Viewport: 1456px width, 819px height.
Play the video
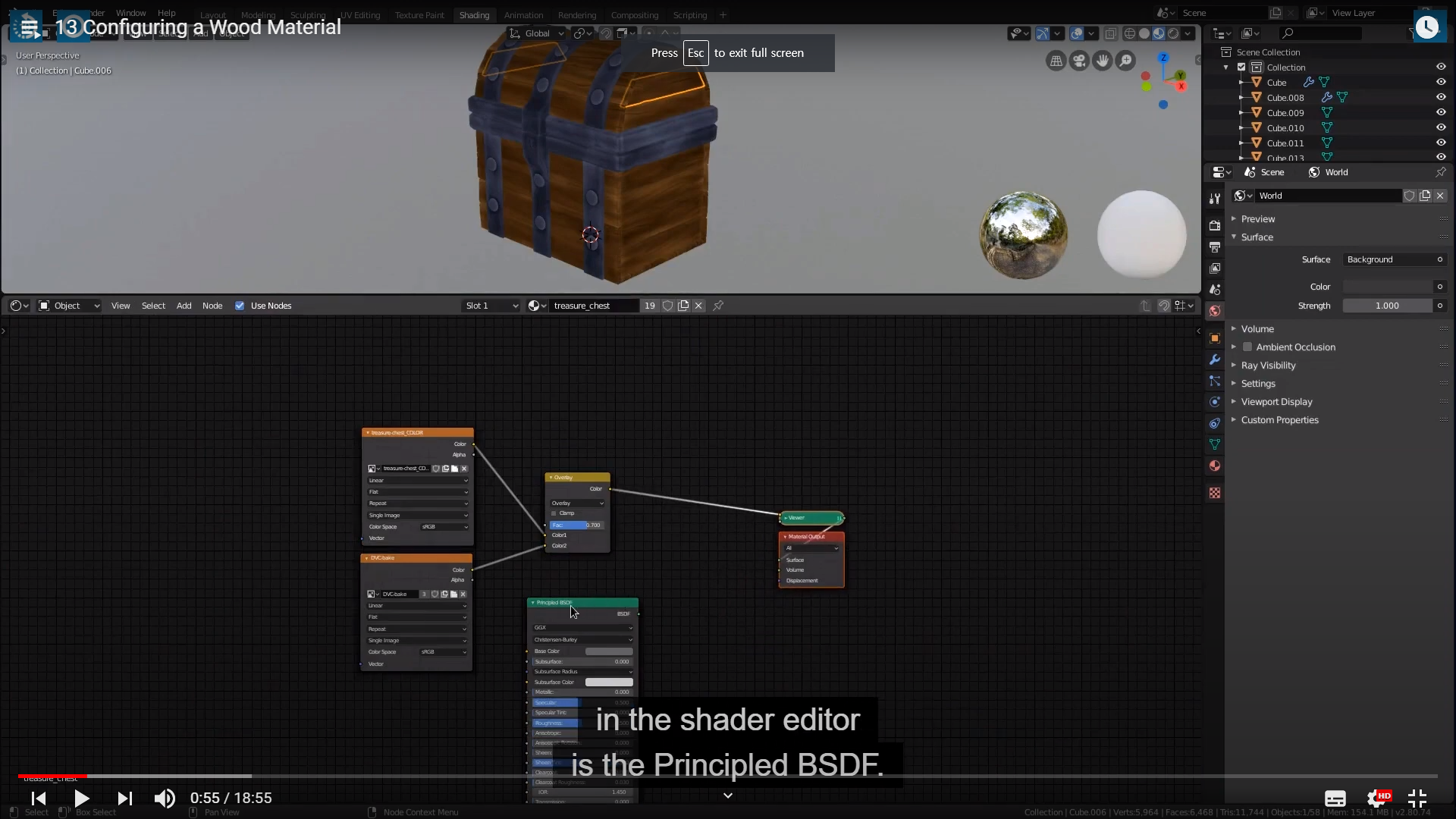point(81,798)
